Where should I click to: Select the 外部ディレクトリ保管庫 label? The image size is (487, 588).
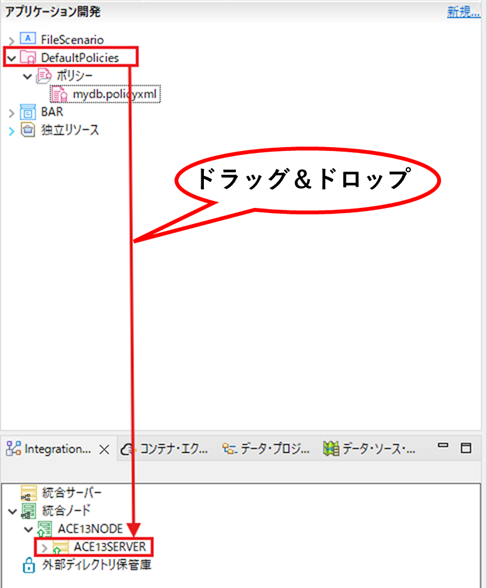pyautogui.click(x=97, y=565)
